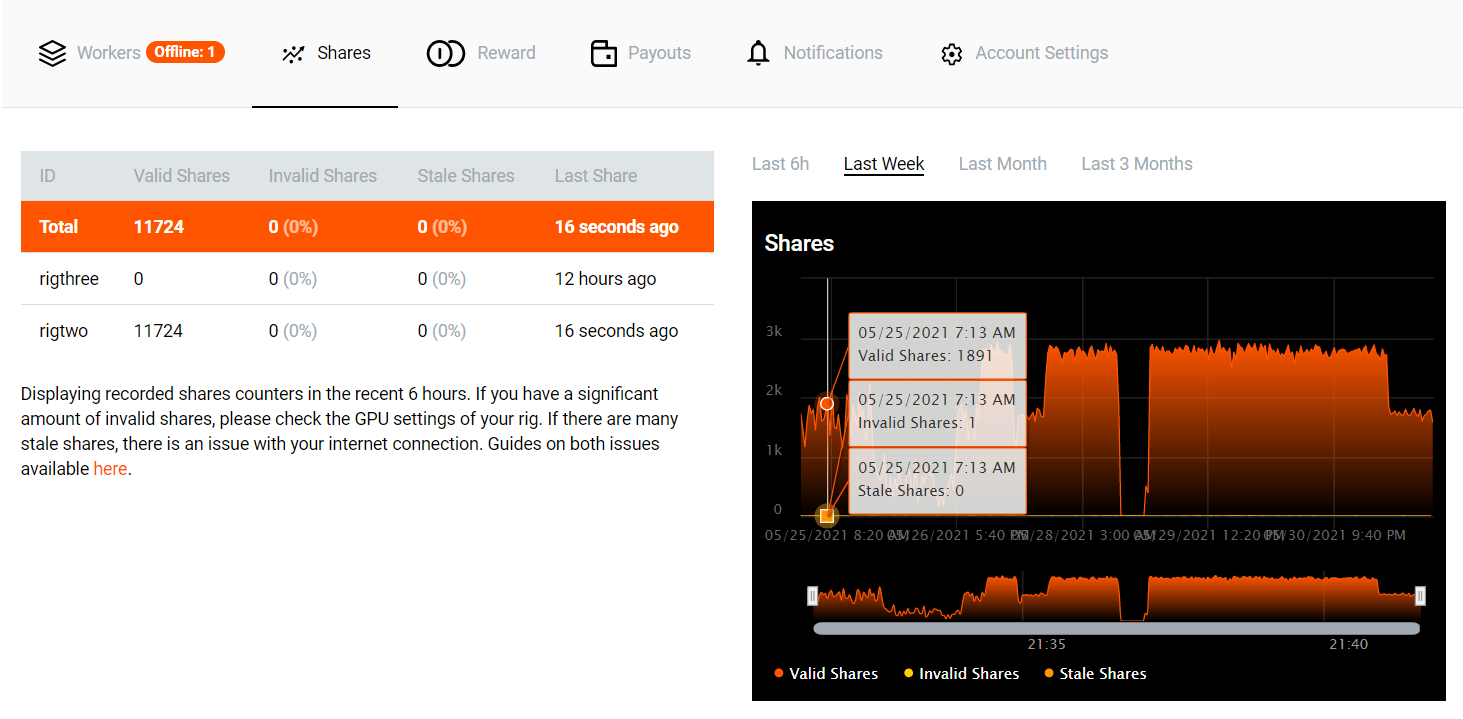The image size is (1463, 719).
Task: Click the Workers layers icon
Action: click(x=52, y=53)
